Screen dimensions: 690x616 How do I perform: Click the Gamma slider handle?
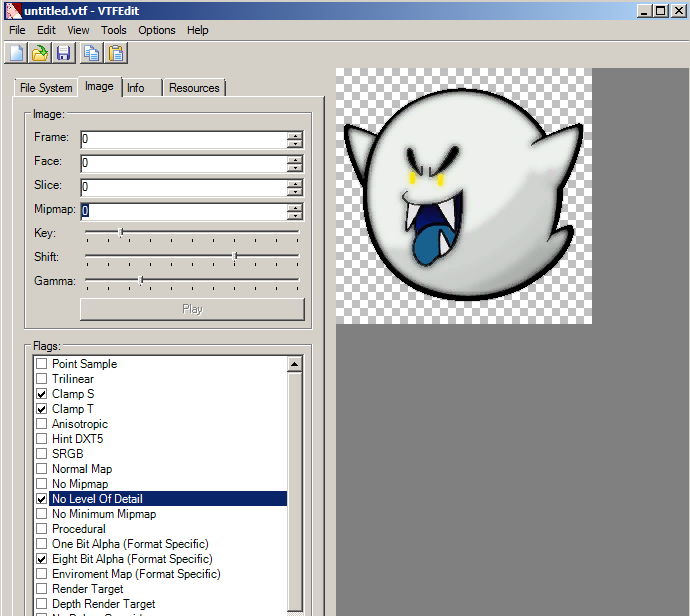coord(141,280)
